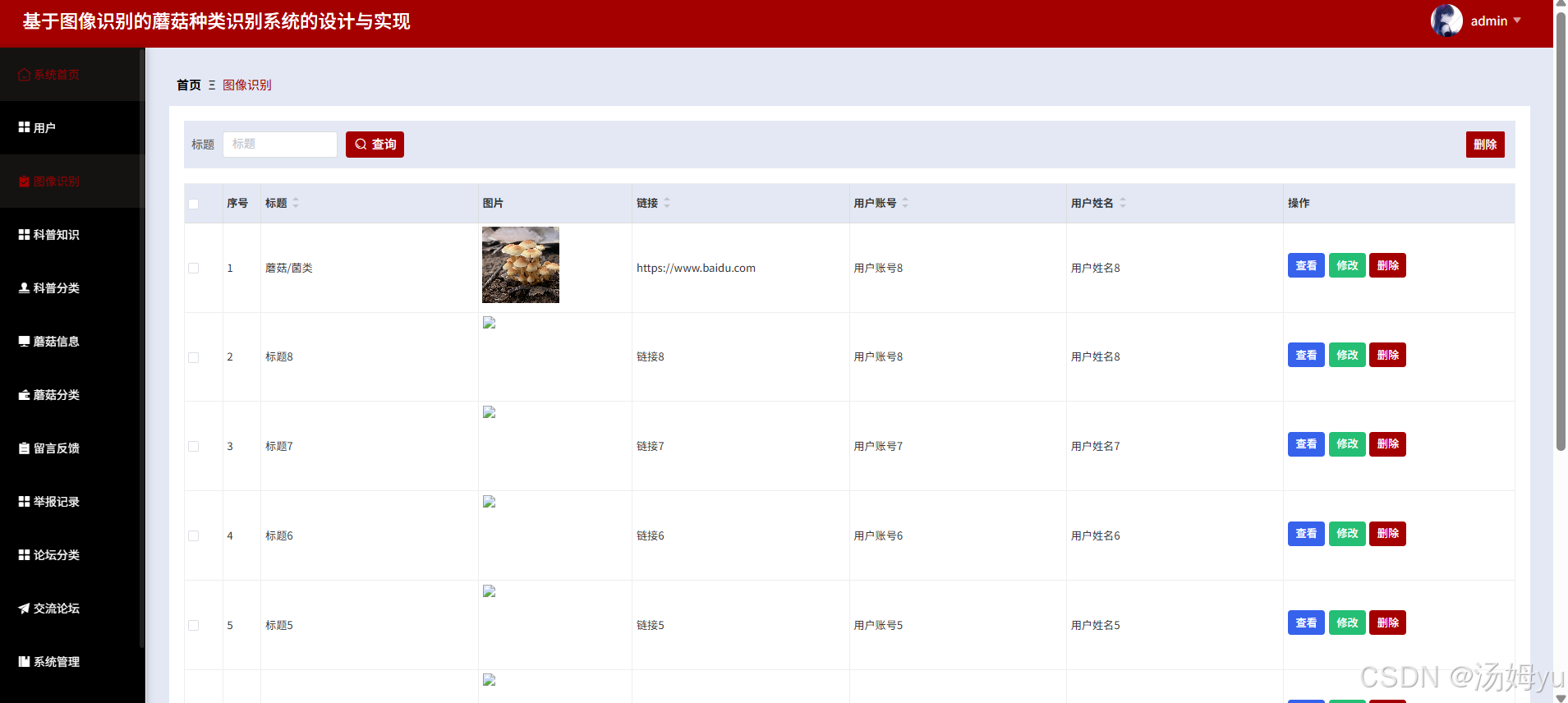Check the checkbox for row 标题7
Viewport: 1568px width, 703px height.
194,447
